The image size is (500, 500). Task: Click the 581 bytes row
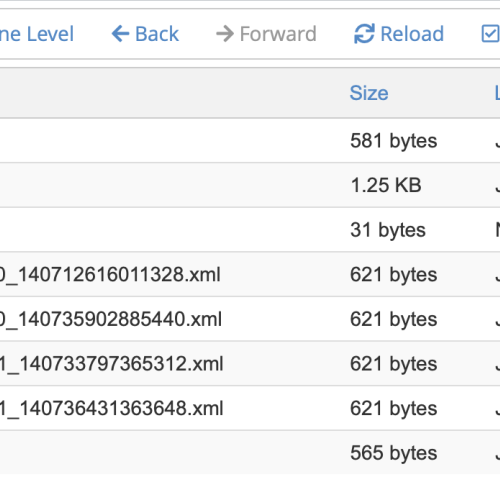250,140
